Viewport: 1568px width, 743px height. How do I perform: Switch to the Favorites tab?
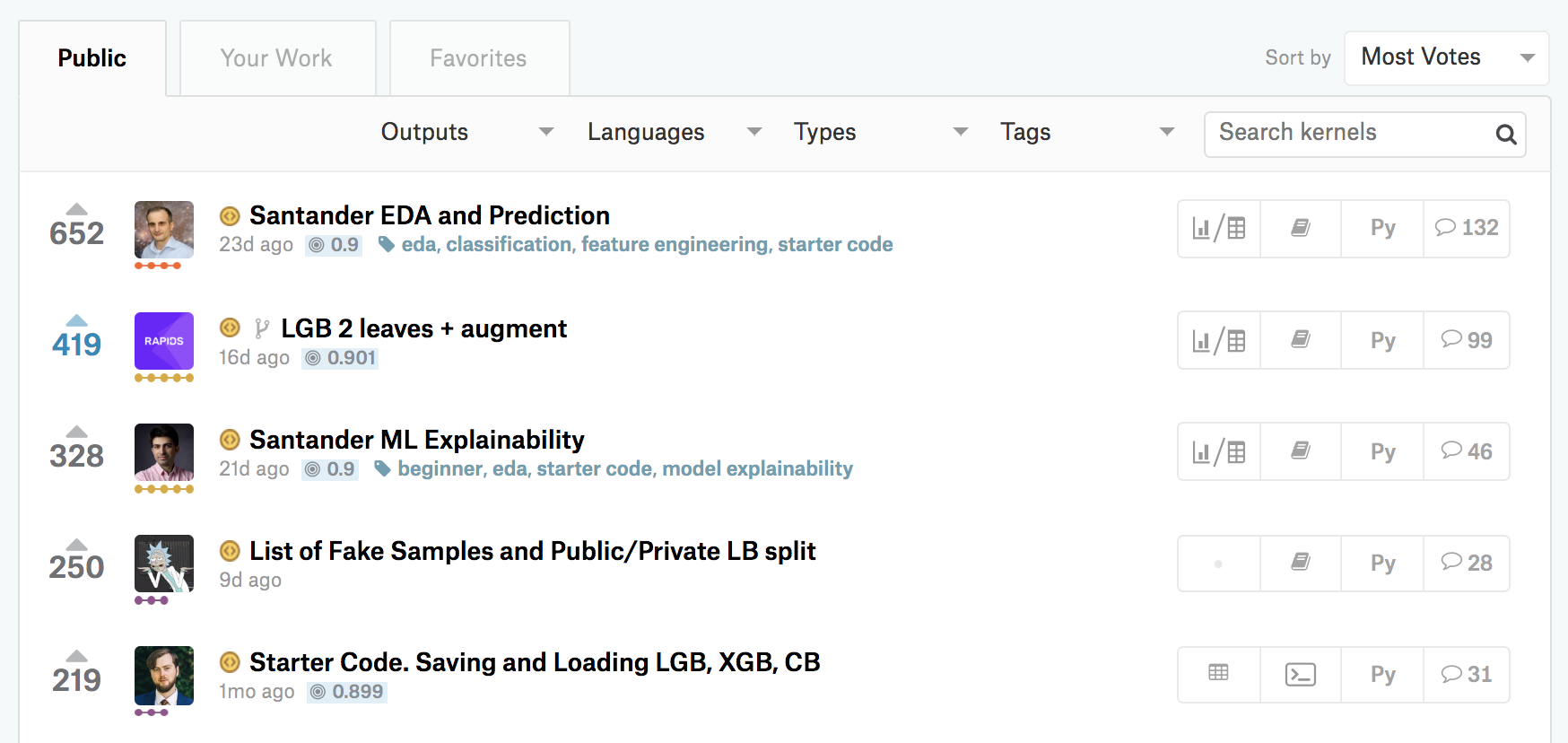point(478,58)
